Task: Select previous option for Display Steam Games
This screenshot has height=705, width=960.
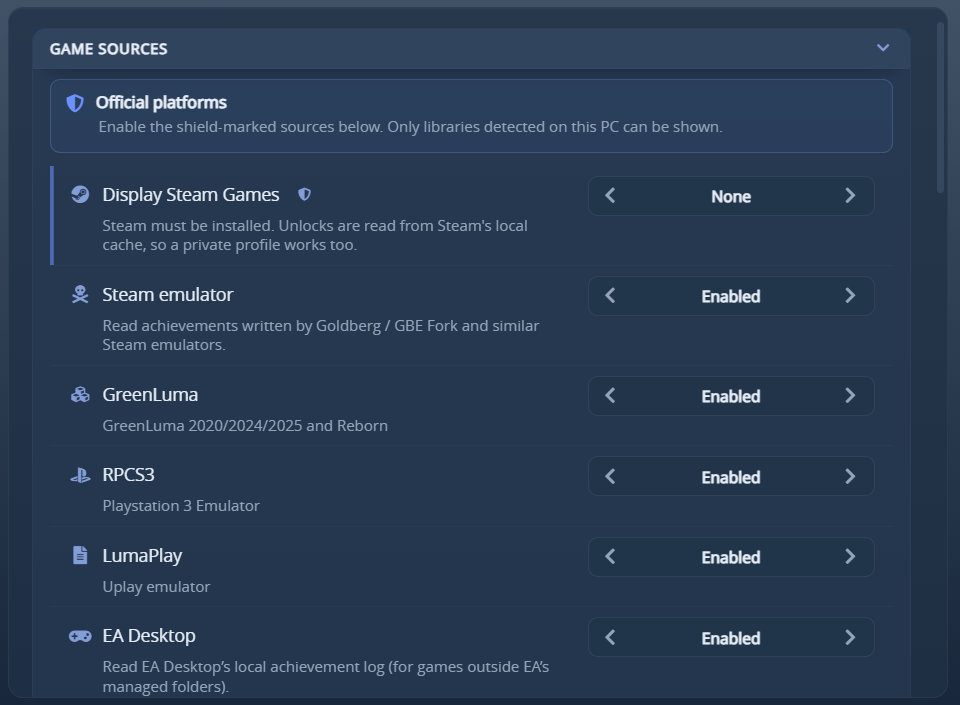Action: coord(610,196)
